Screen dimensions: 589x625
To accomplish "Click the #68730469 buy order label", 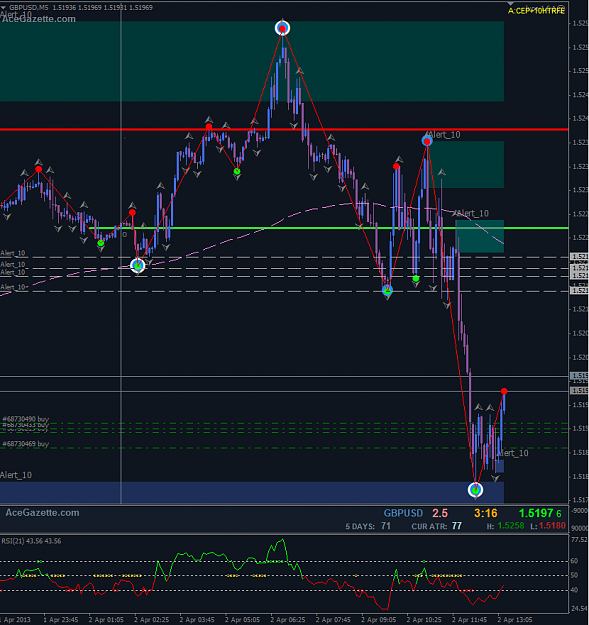I will coord(26,444).
